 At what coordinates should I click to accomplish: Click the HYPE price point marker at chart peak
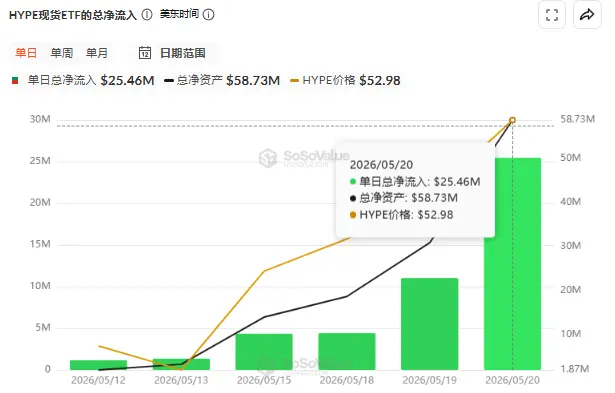[x=512, y=120]
